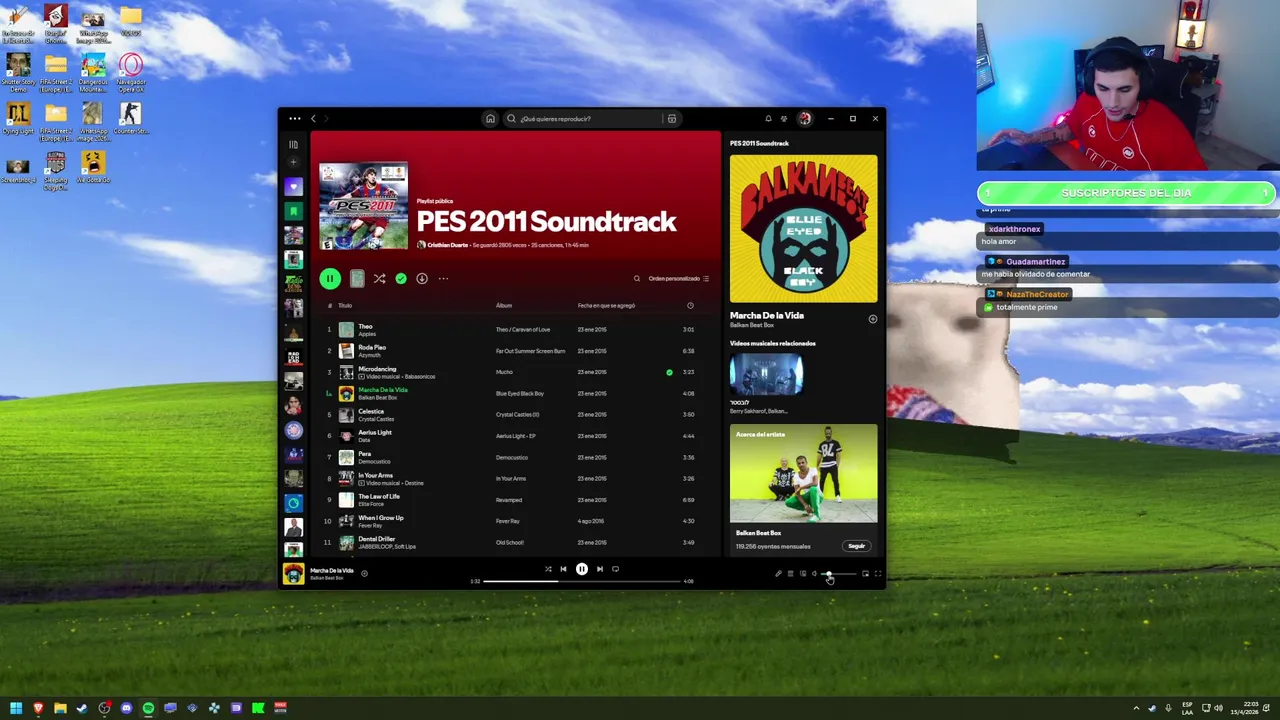The image size is (1280, 720).
Task: Open Balkan Beat Box album art in right panel
Action: [804, 228]
